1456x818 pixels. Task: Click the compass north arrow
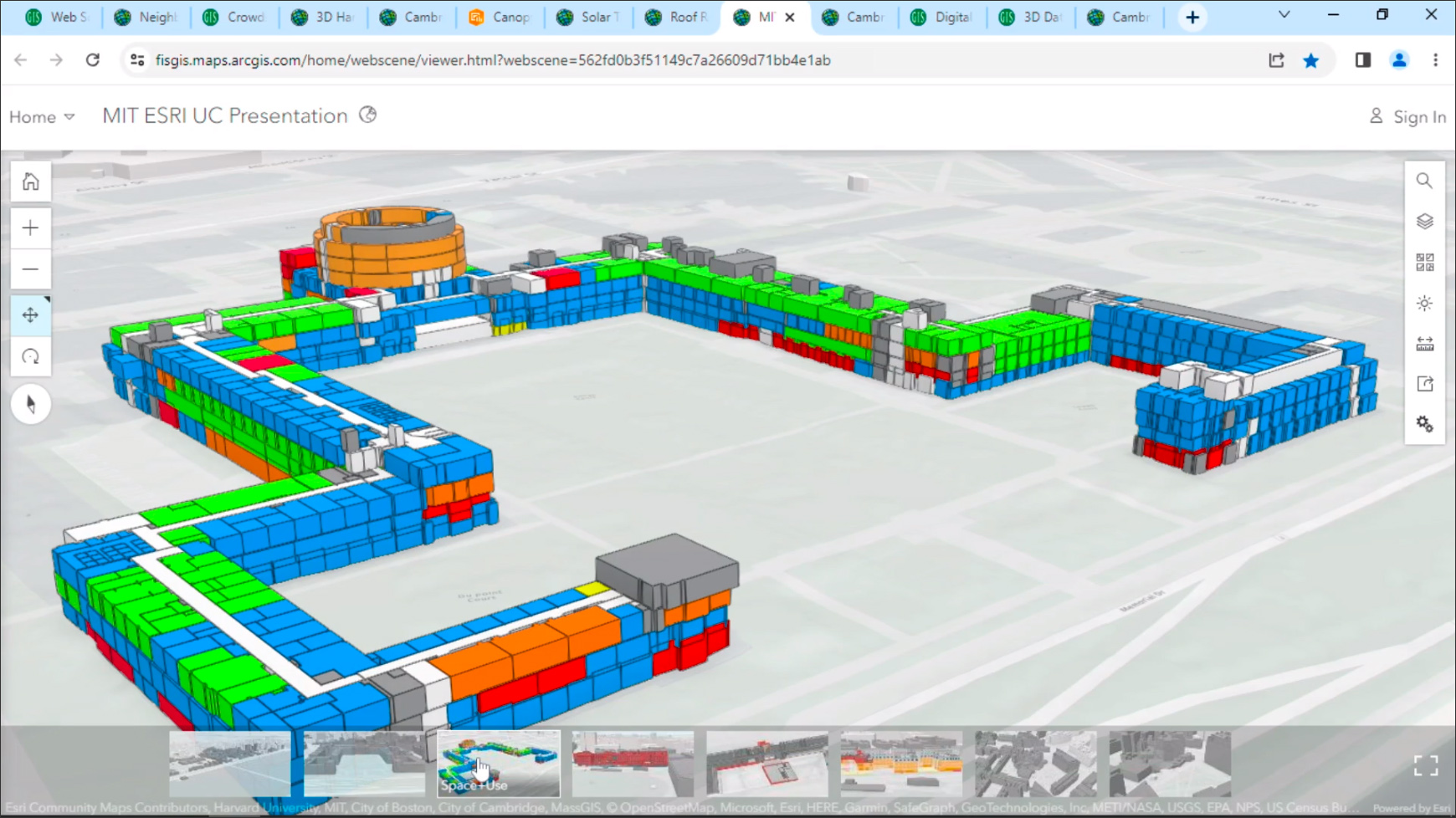31,404
